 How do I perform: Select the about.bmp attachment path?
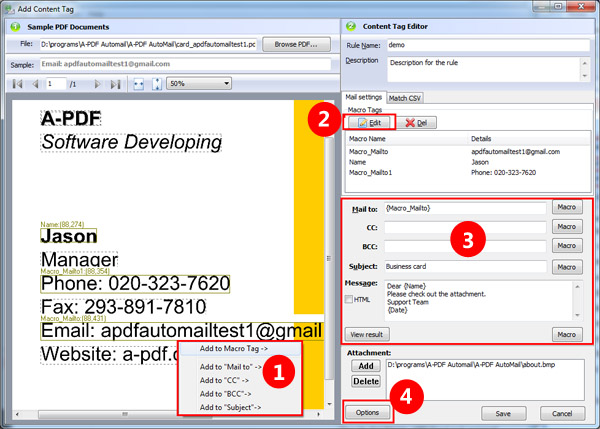471,365
